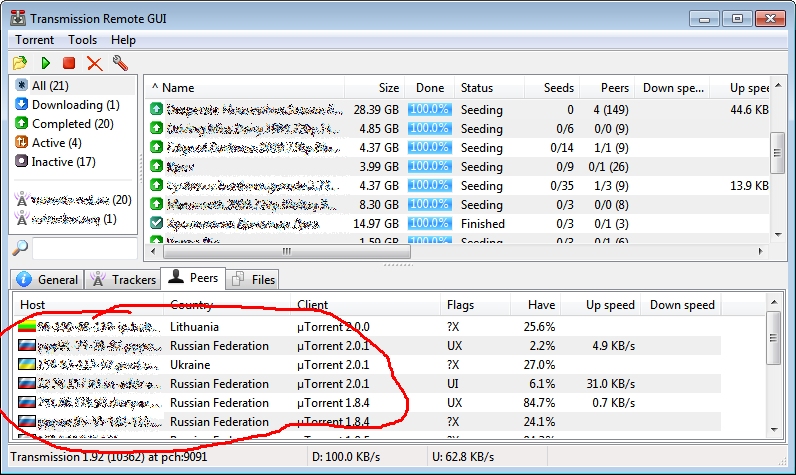This screenshot has width=796, height=475.
Task: Select peer row showing 4.9 KB/s
Action: tap(367, 346)
